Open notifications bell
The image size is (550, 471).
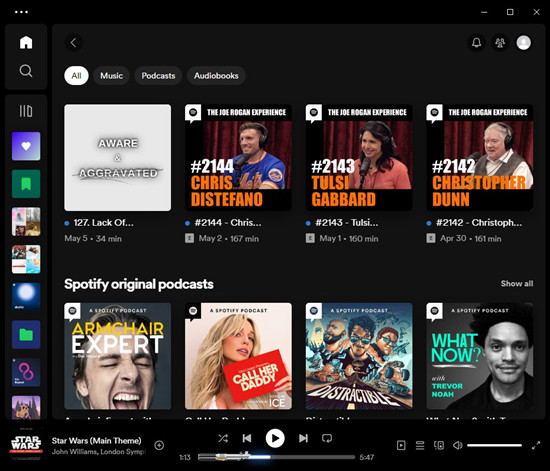click(476, 43)
